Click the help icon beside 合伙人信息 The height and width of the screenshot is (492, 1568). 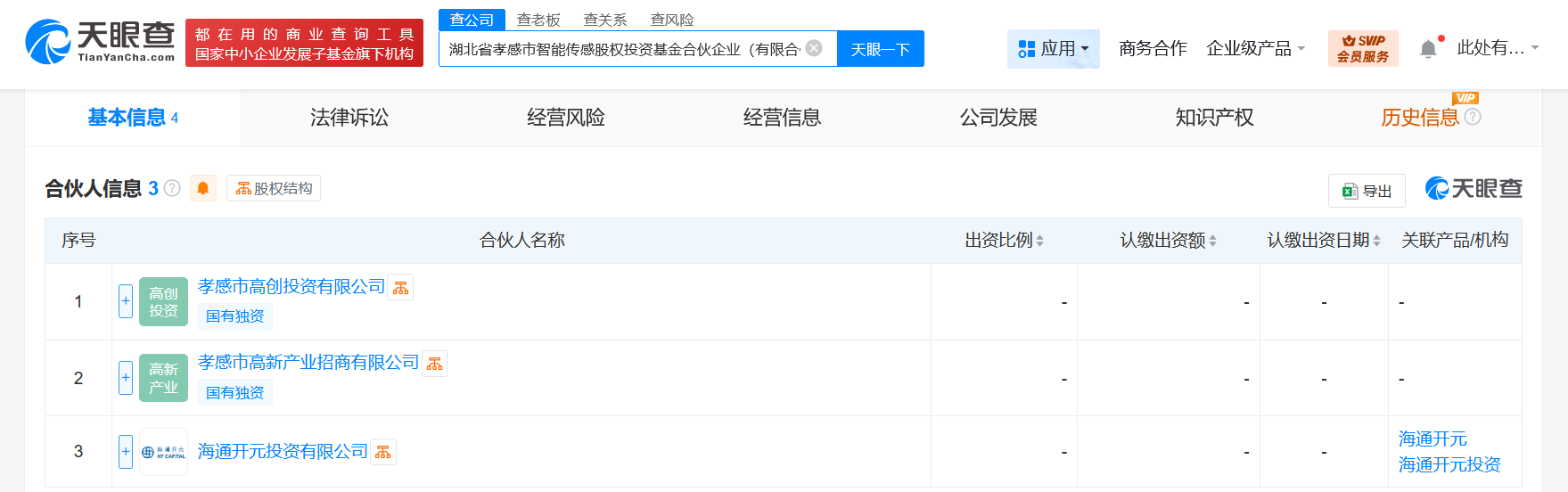[x=173, y=188]
